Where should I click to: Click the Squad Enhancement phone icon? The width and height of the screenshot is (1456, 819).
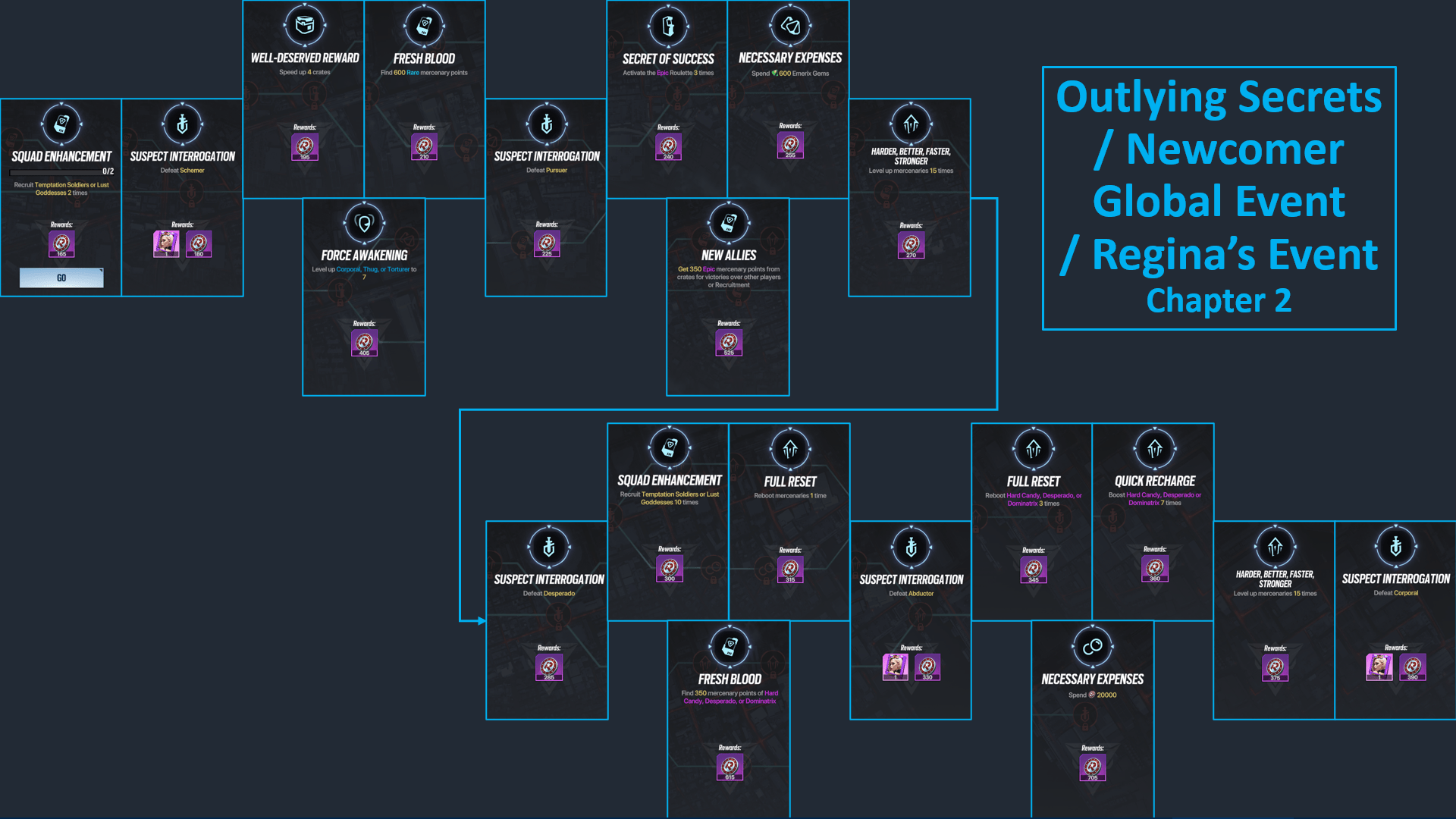pos(61,125)
